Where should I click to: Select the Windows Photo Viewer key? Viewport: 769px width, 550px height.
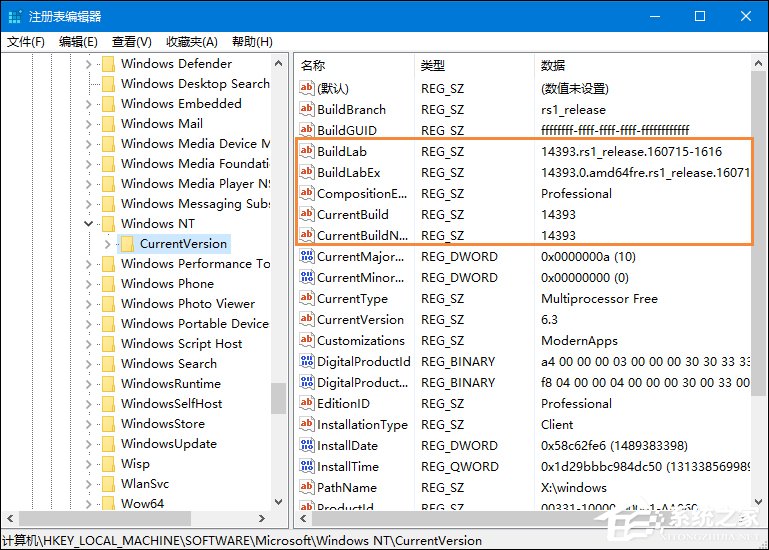[x=187, y=304]
